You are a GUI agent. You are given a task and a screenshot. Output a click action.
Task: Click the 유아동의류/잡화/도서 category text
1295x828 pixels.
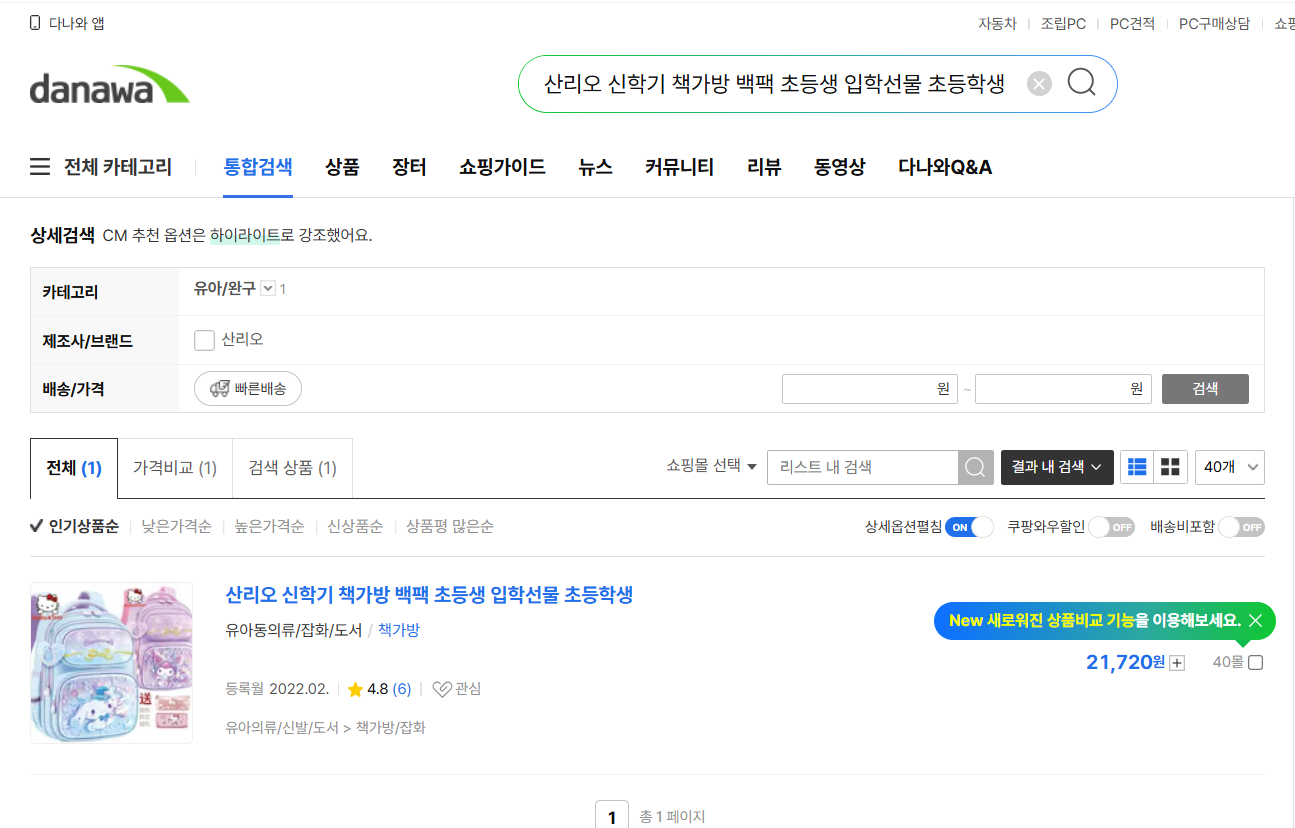click(294, 630)
